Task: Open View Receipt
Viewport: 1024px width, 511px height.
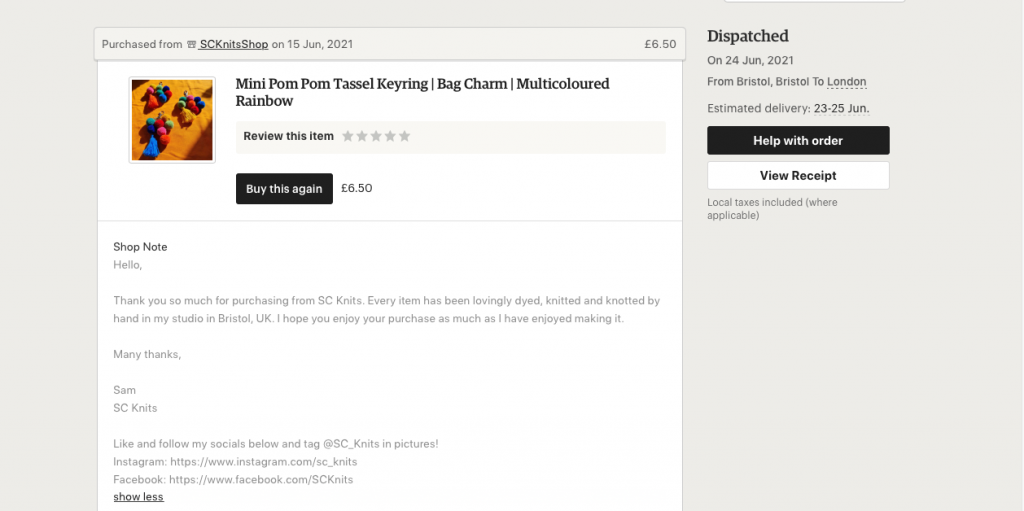Action: pyautogui.click(x=798, y=176)
